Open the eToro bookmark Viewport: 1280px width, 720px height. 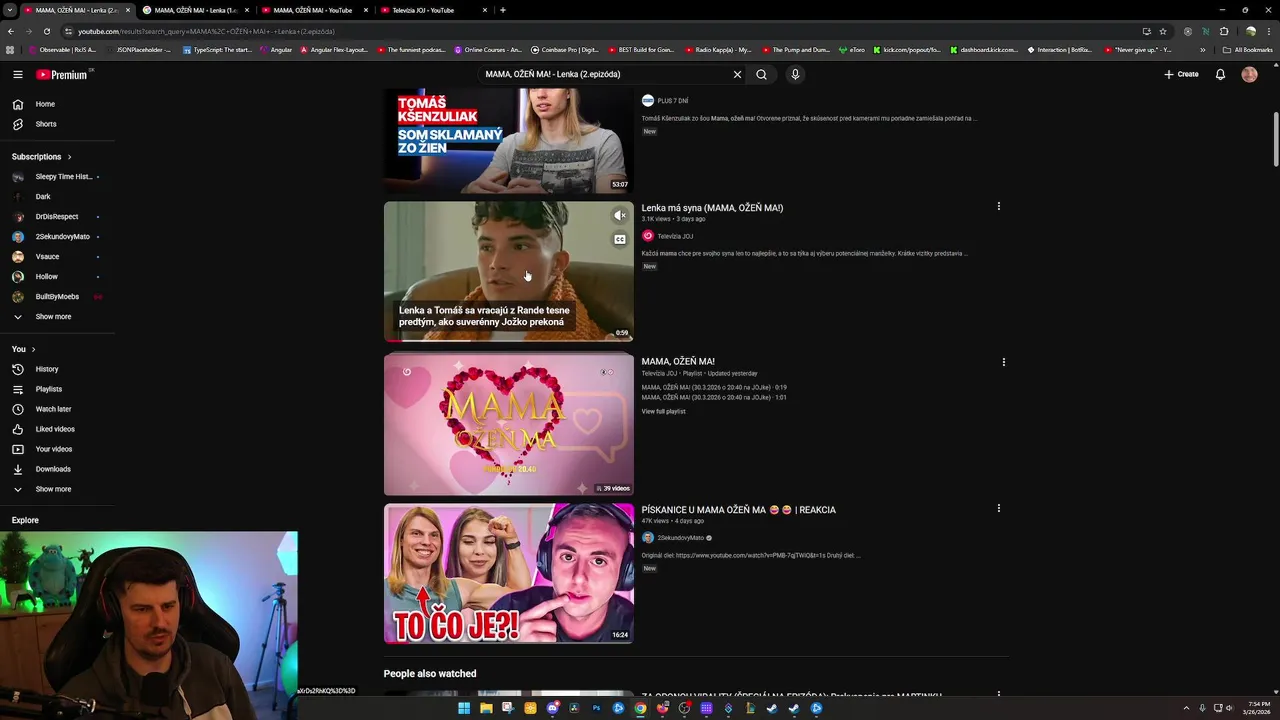pyautogui.click(x=852, y=49)
